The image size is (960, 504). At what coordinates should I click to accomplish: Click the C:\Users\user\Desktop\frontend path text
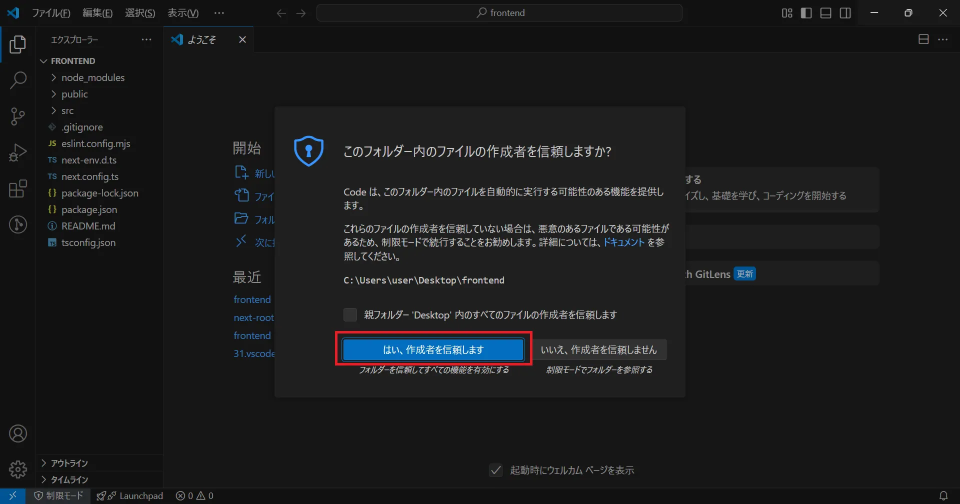pos(424,280)
